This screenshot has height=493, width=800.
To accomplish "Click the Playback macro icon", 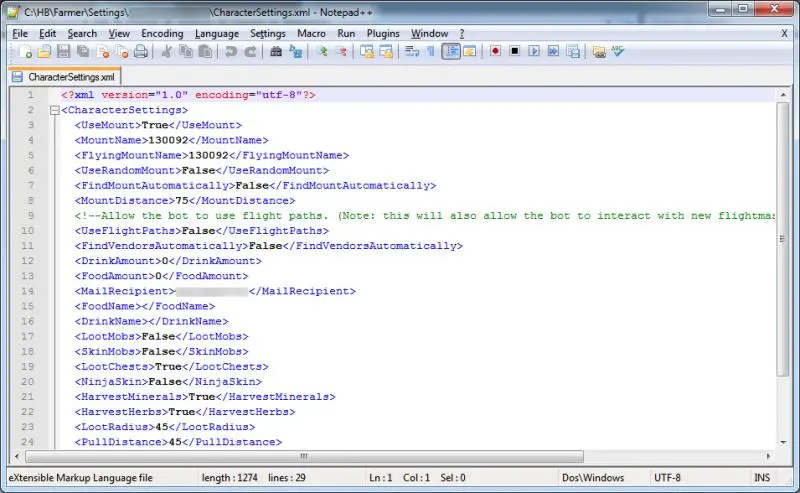I will coord(534,52).
